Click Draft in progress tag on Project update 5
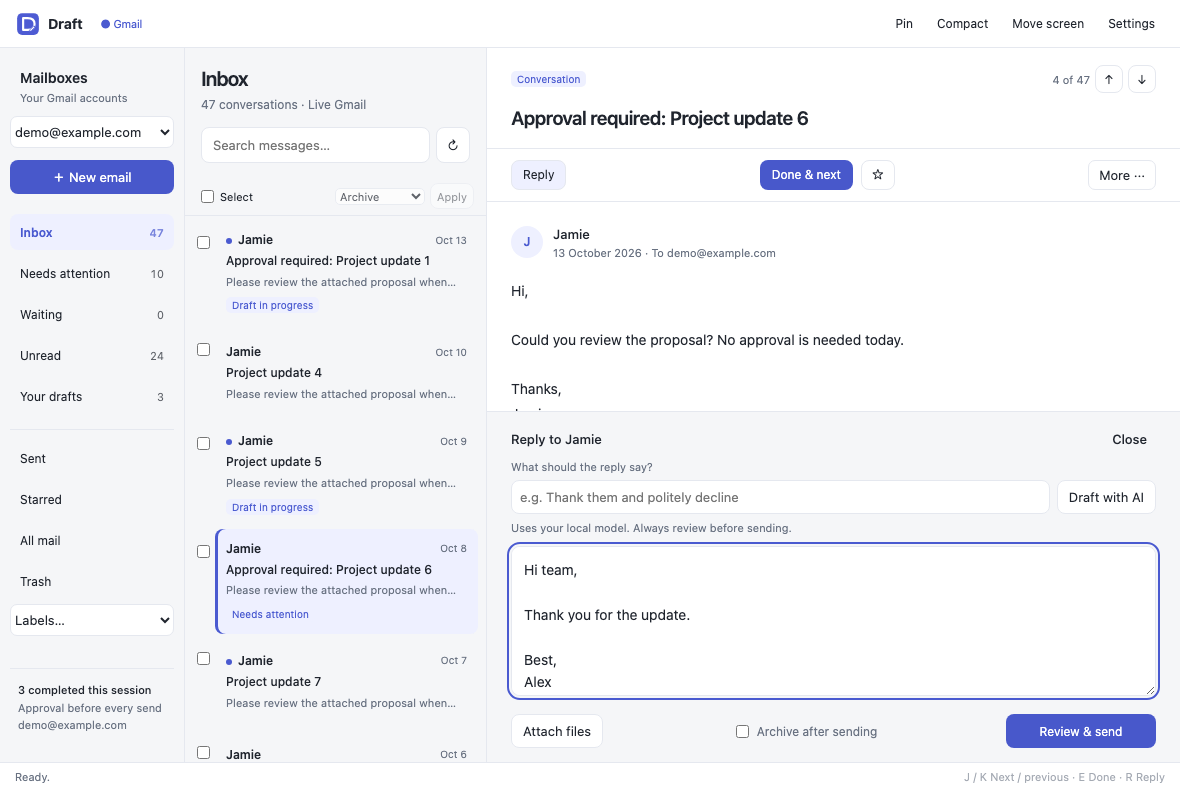 272,508
